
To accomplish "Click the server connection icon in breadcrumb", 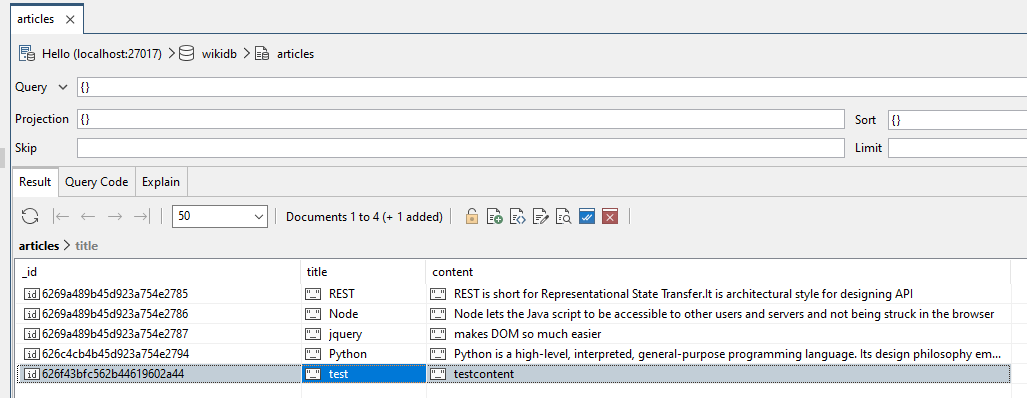I will [x=27, y=54].
